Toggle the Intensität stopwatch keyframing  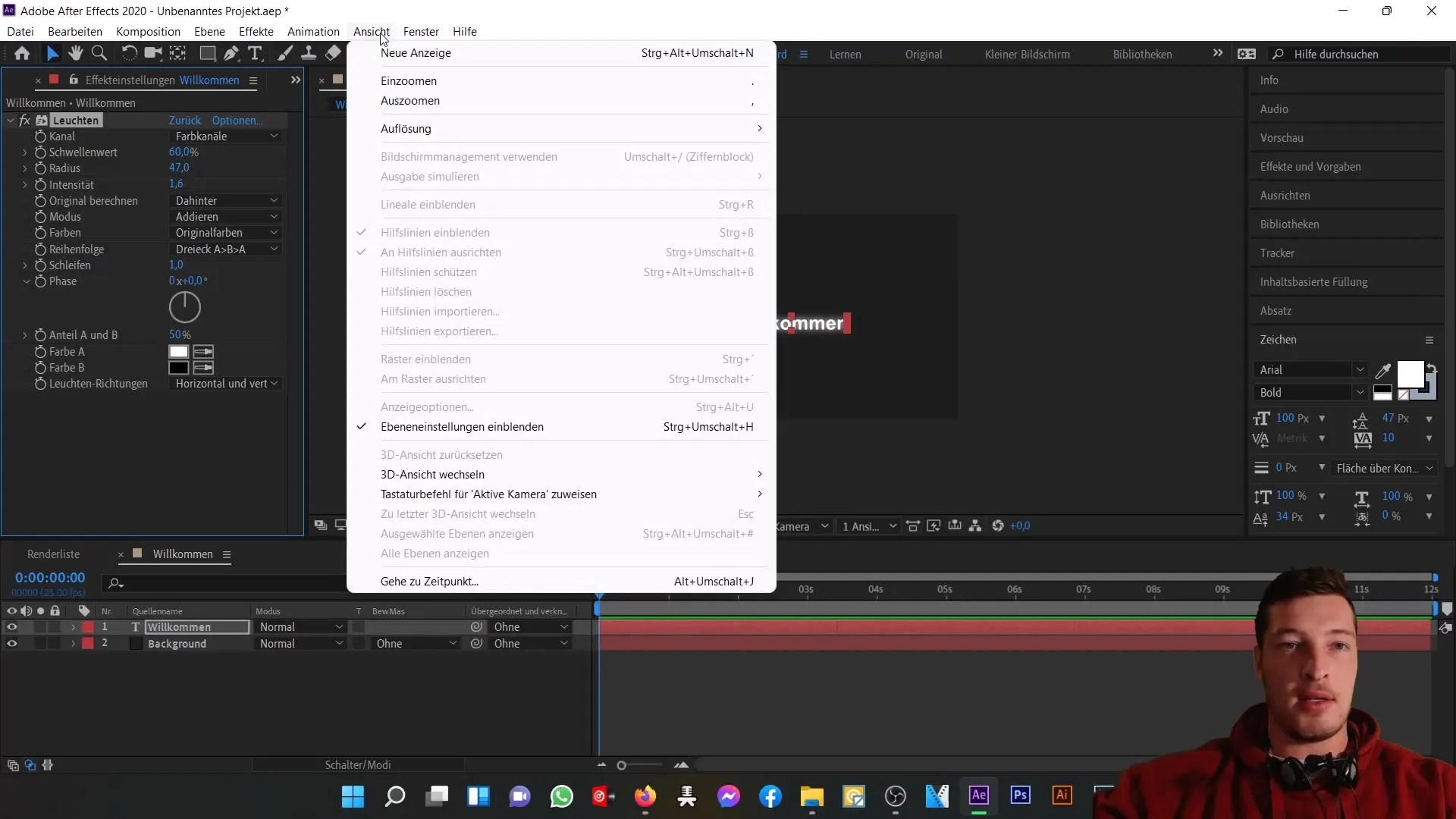click(40, 185)
